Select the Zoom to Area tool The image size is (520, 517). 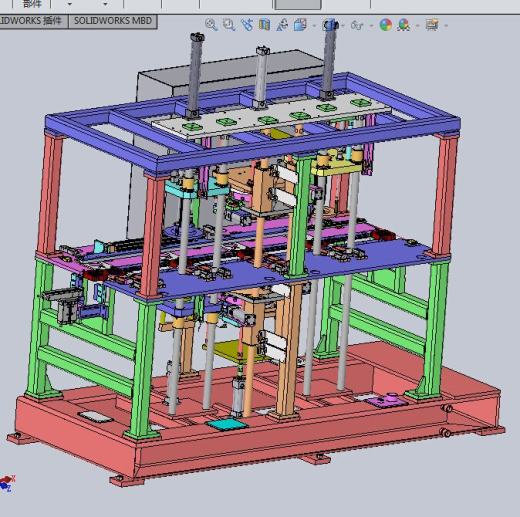pyautogui.click(x=229, y=25)
